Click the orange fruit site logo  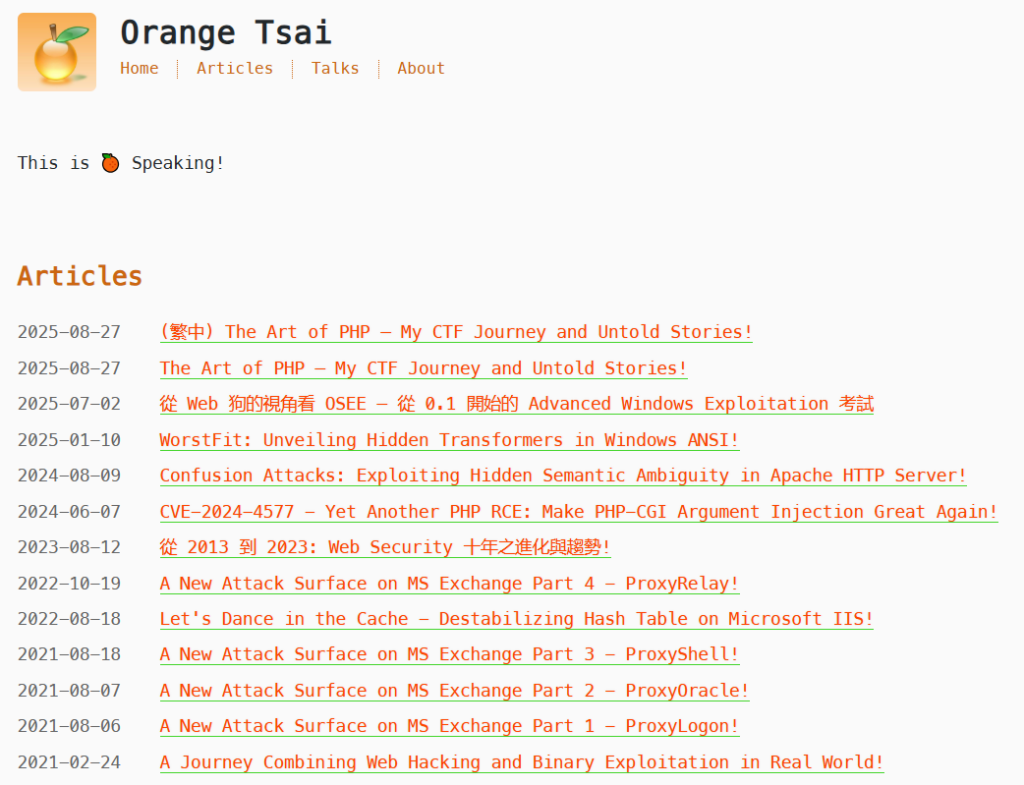[57, 52]
